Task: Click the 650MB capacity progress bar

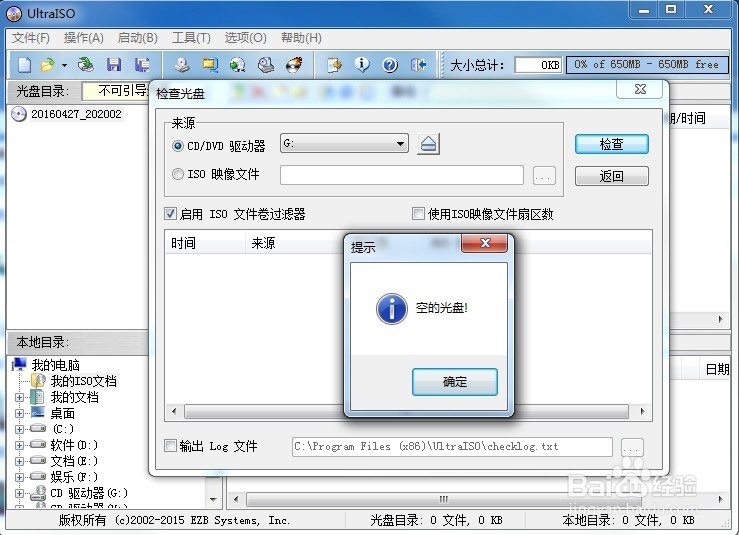Action: 647,65
